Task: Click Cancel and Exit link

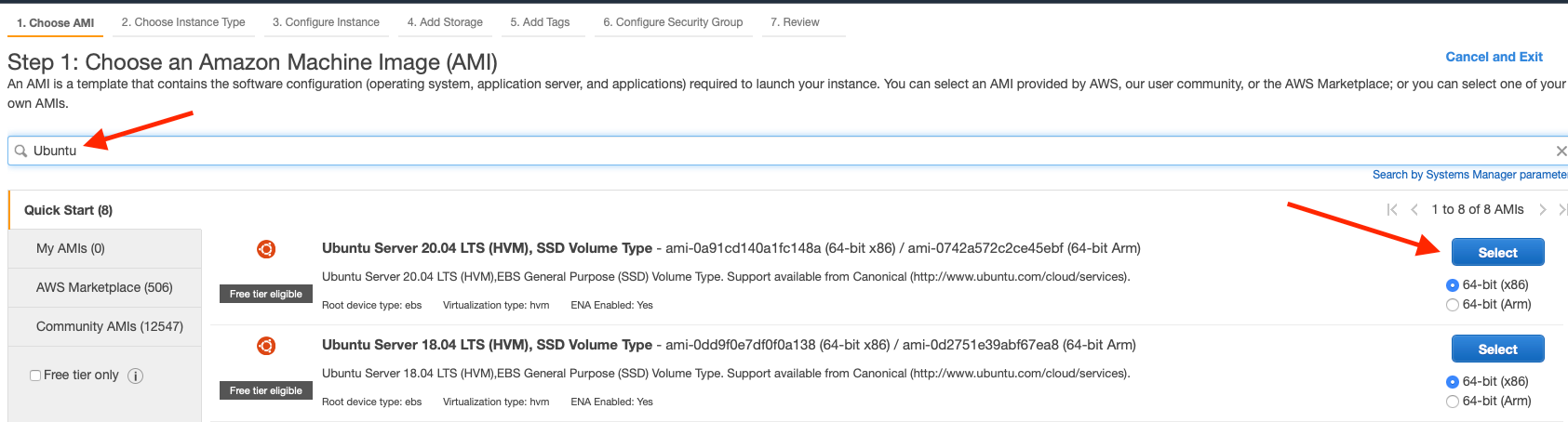Action: [1494, 57]
